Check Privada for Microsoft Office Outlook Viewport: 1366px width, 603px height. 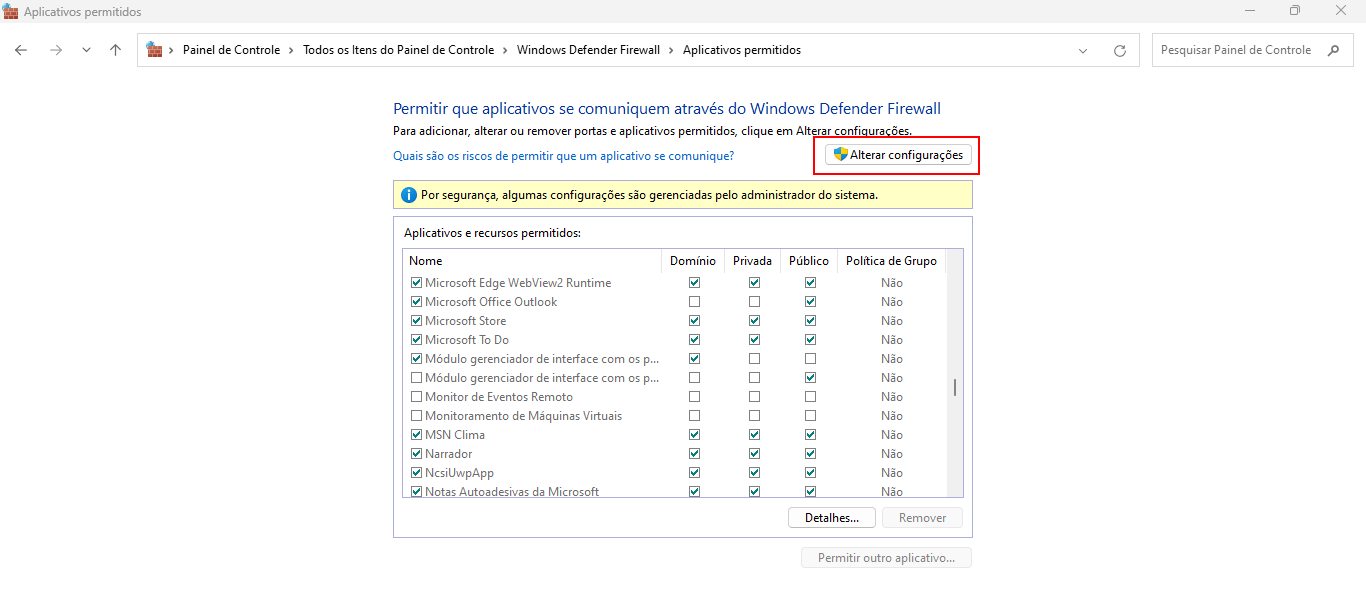click(x=754, y=302)
